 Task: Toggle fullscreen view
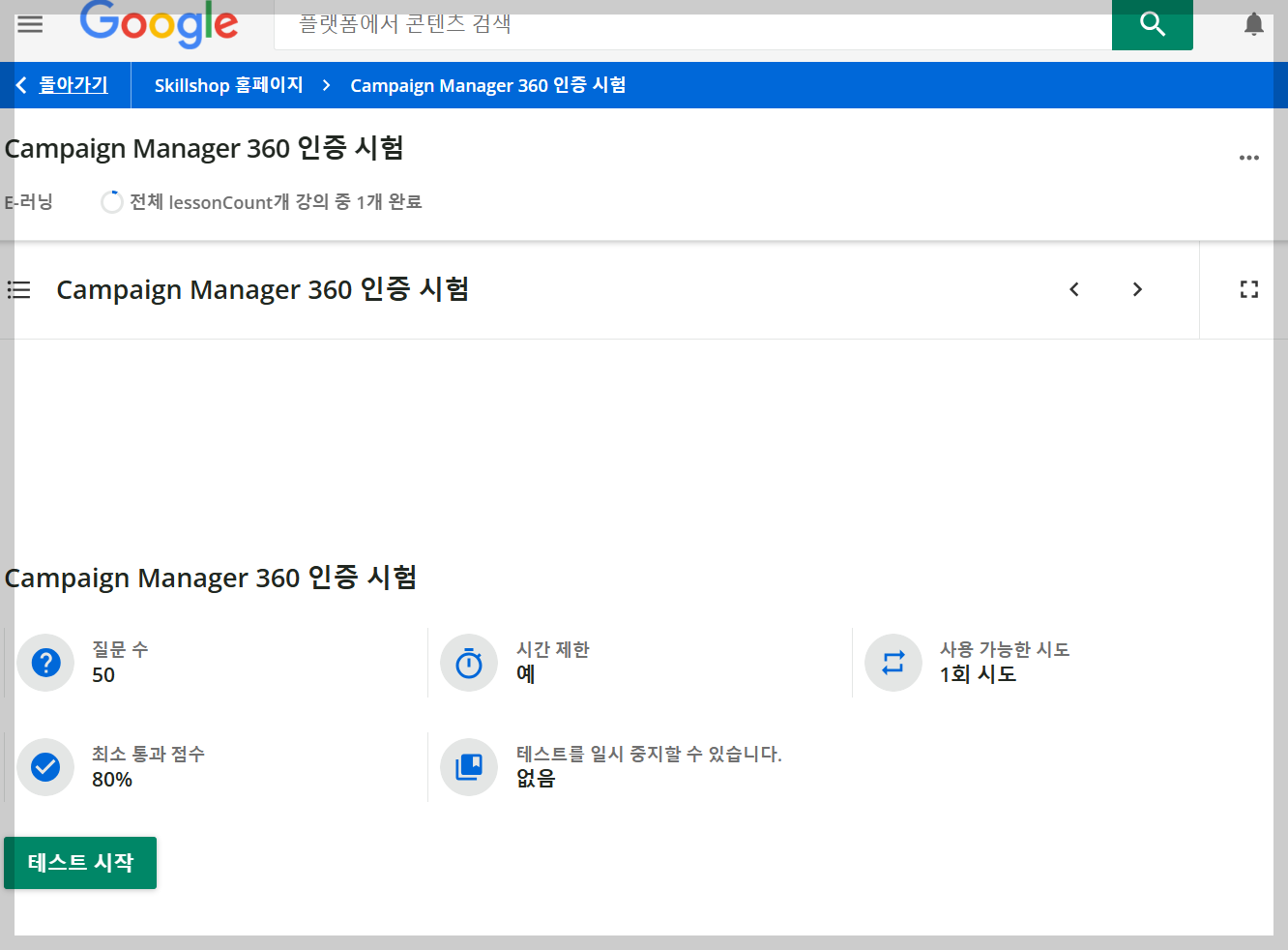point(1249,289)
